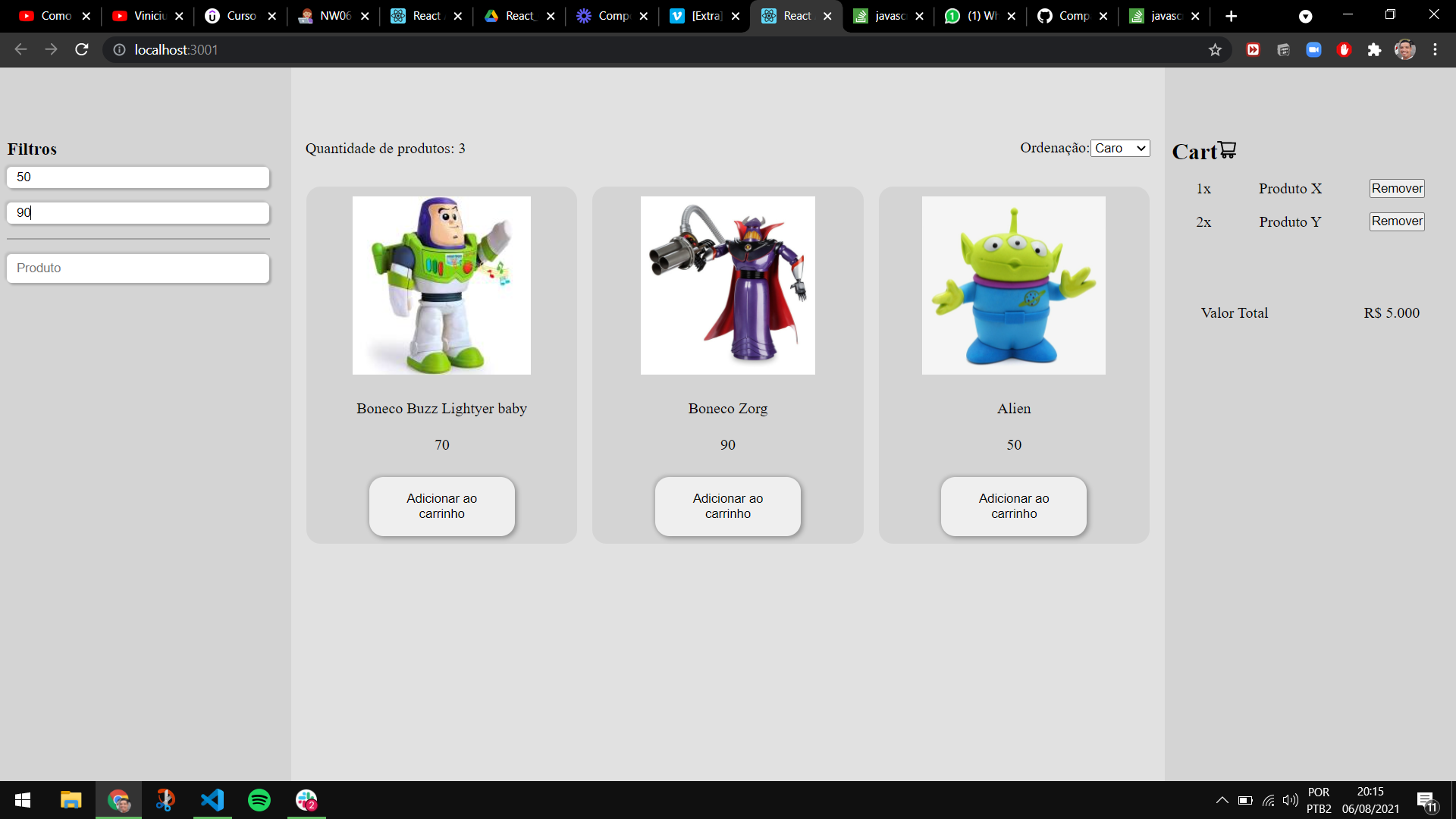
Task: Open tab search dropdown arrow
Action: pyautogui.click(x=1305, y=16)
